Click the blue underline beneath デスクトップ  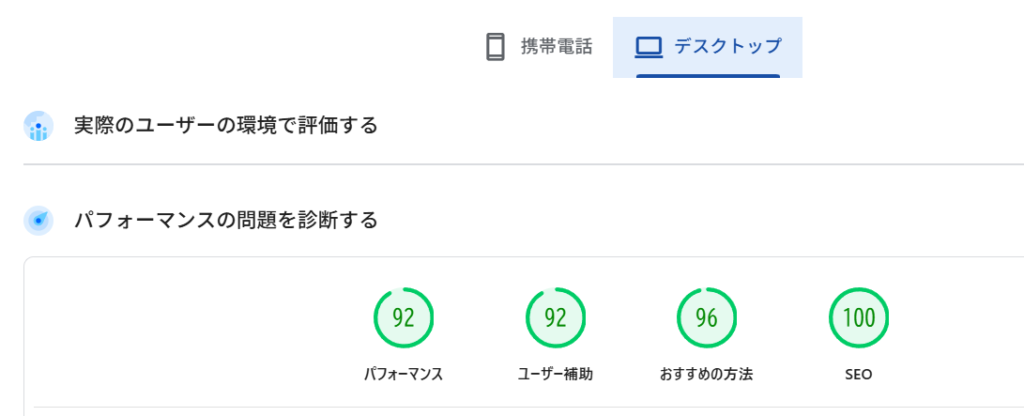(x=708, y=75)
